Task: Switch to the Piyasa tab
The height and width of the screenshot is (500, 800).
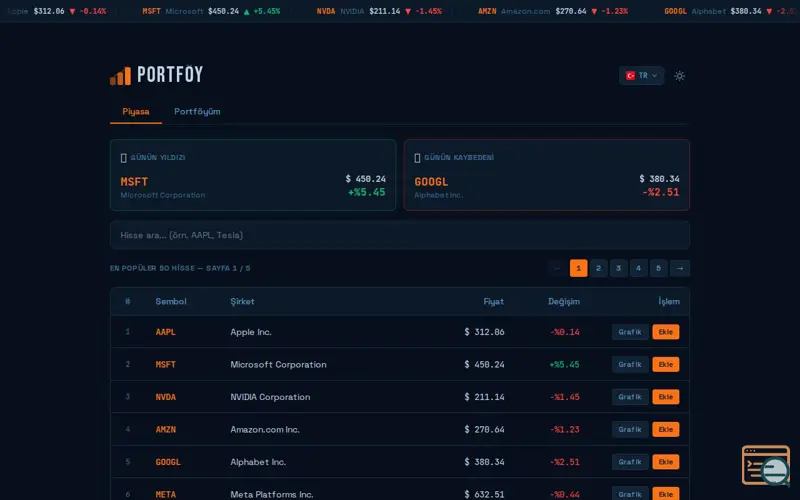Action: pyautogui.click(x=136, y=111)
